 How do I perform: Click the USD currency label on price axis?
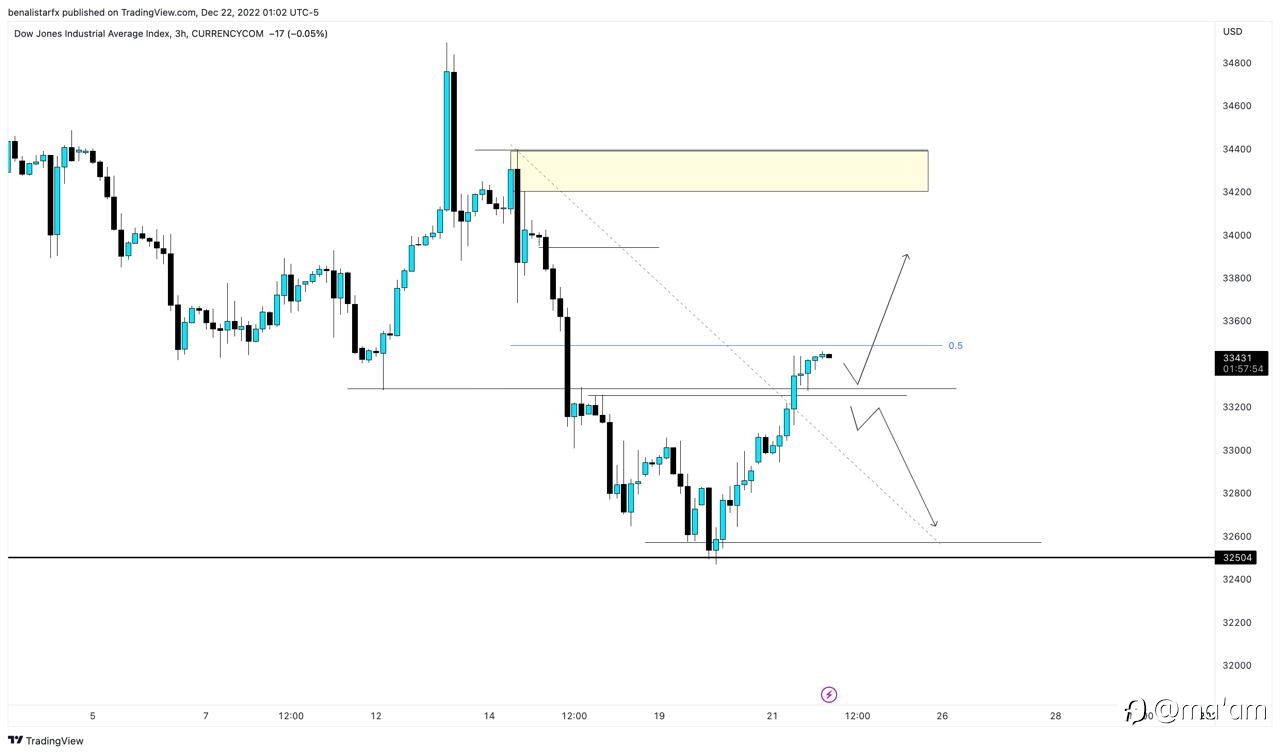click(x=1232, y=32)
